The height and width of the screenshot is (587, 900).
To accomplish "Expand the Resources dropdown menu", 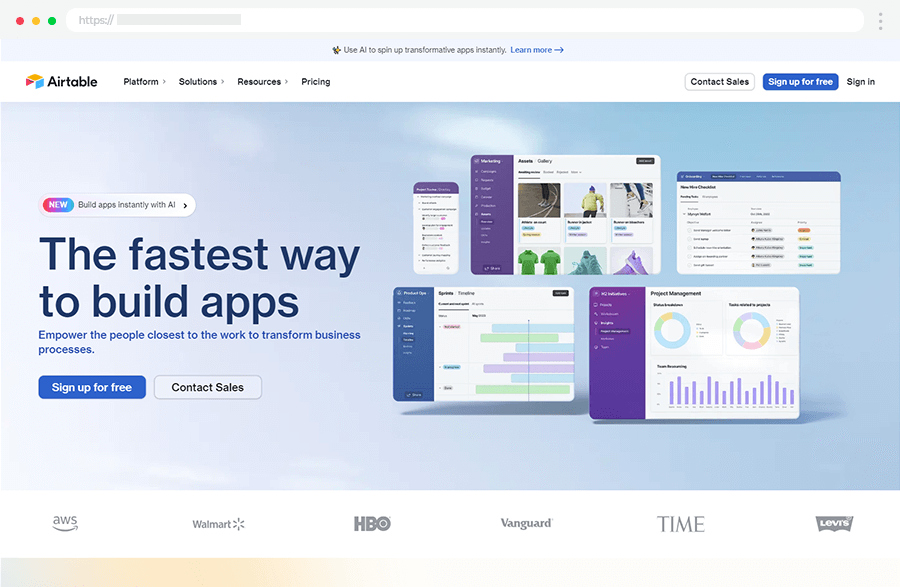I will tap(262, 82).
